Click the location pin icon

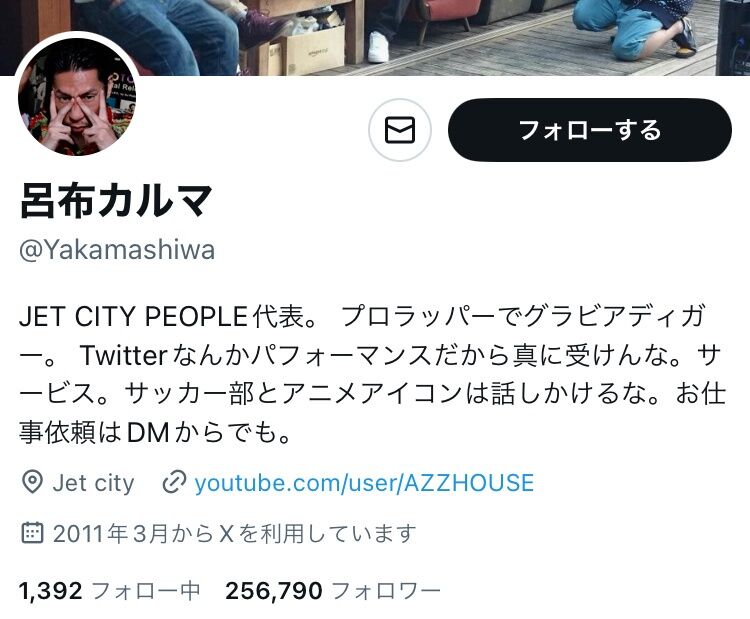coord(33,482)
